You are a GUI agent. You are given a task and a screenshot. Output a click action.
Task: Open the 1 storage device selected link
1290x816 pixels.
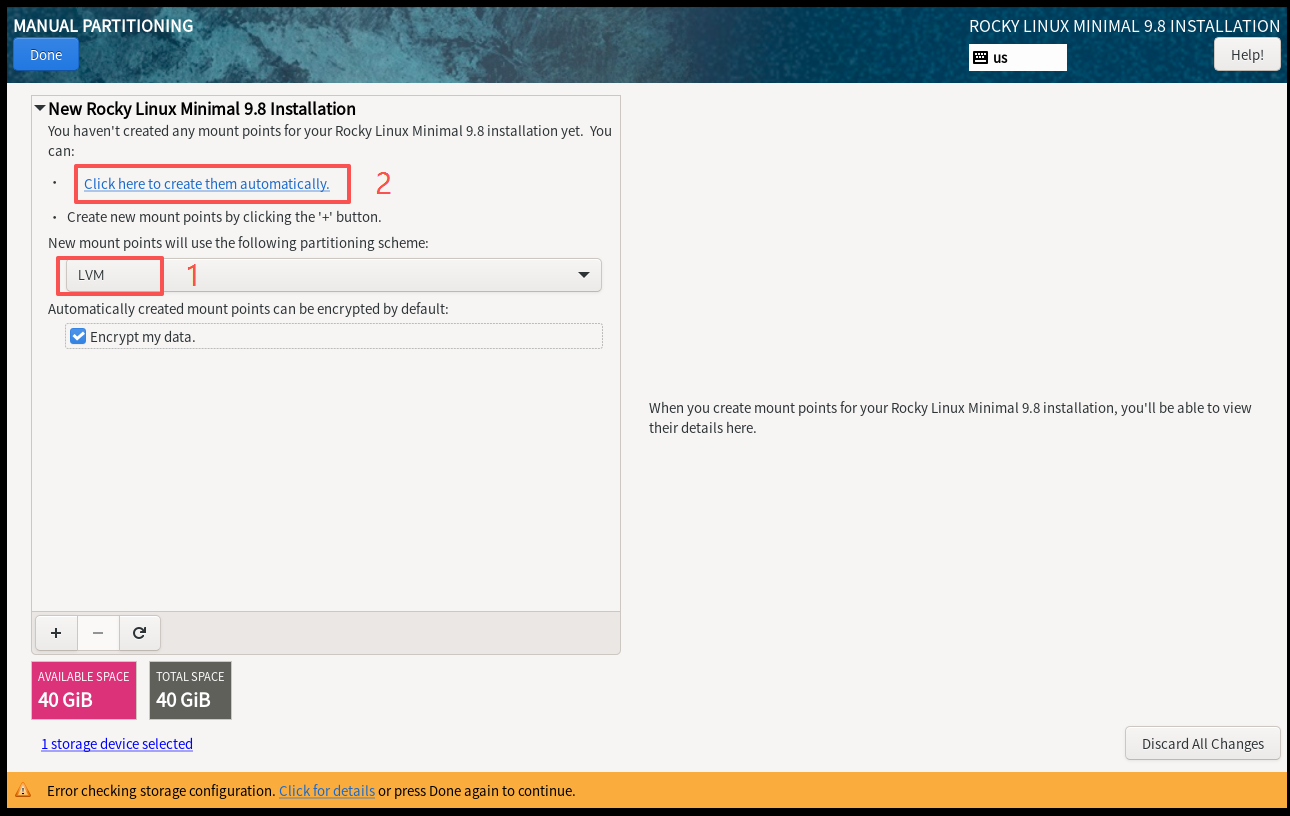coord(117,744)
